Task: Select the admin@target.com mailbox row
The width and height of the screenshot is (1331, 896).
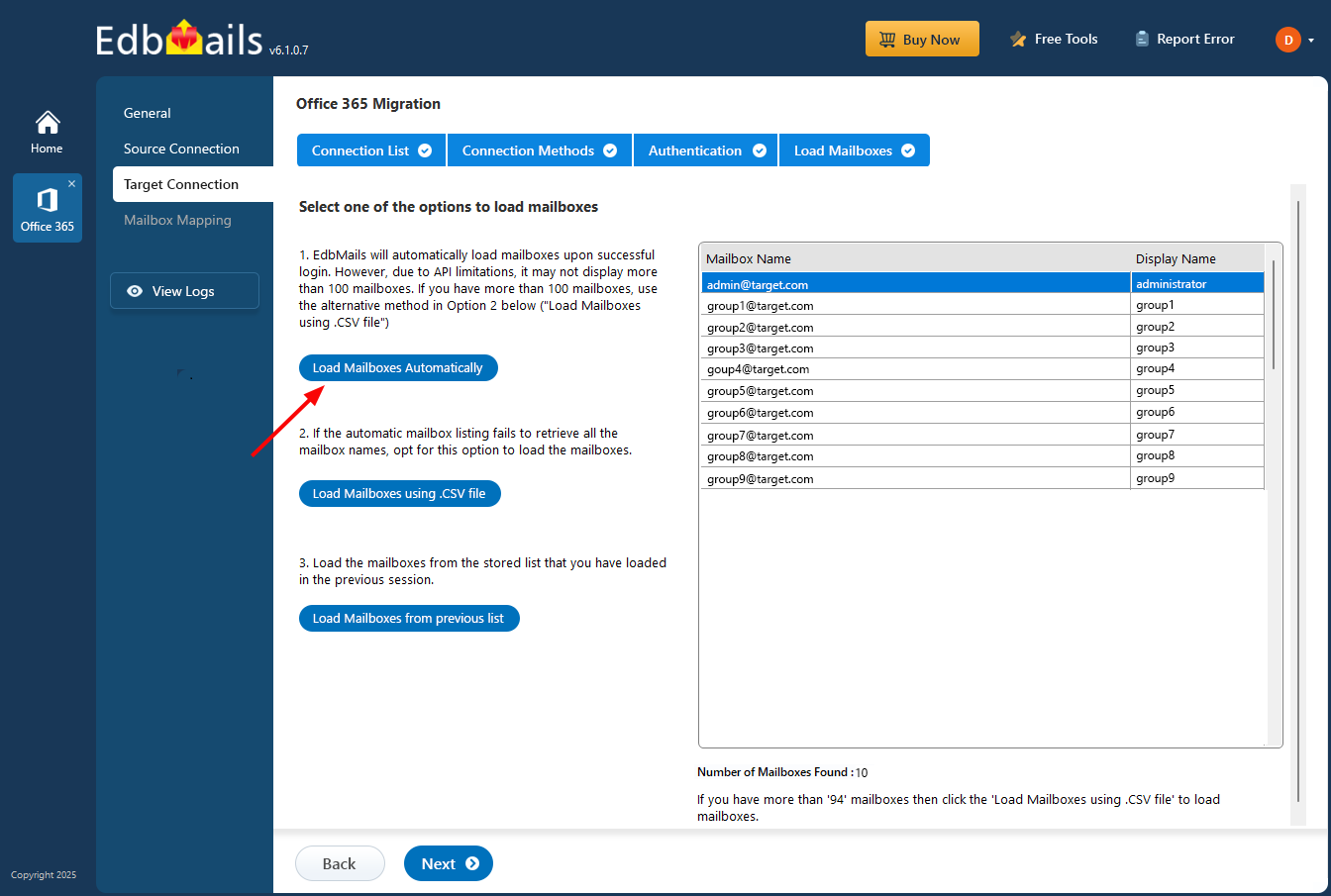Action: point(982,284)
